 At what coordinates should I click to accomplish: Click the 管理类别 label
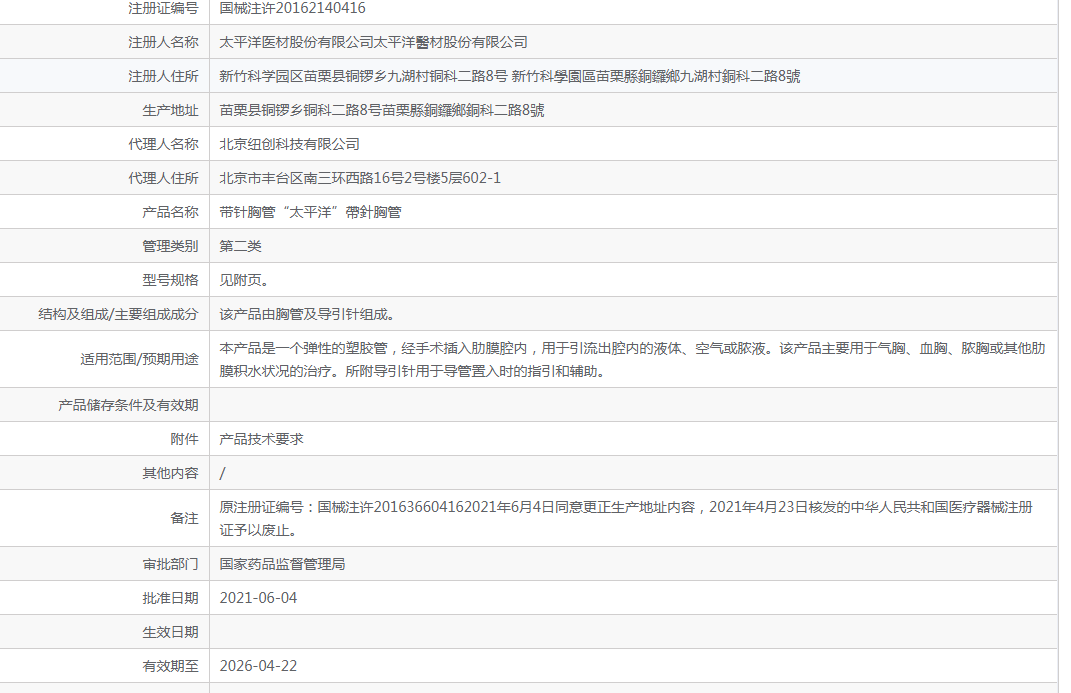pos(170,246)
